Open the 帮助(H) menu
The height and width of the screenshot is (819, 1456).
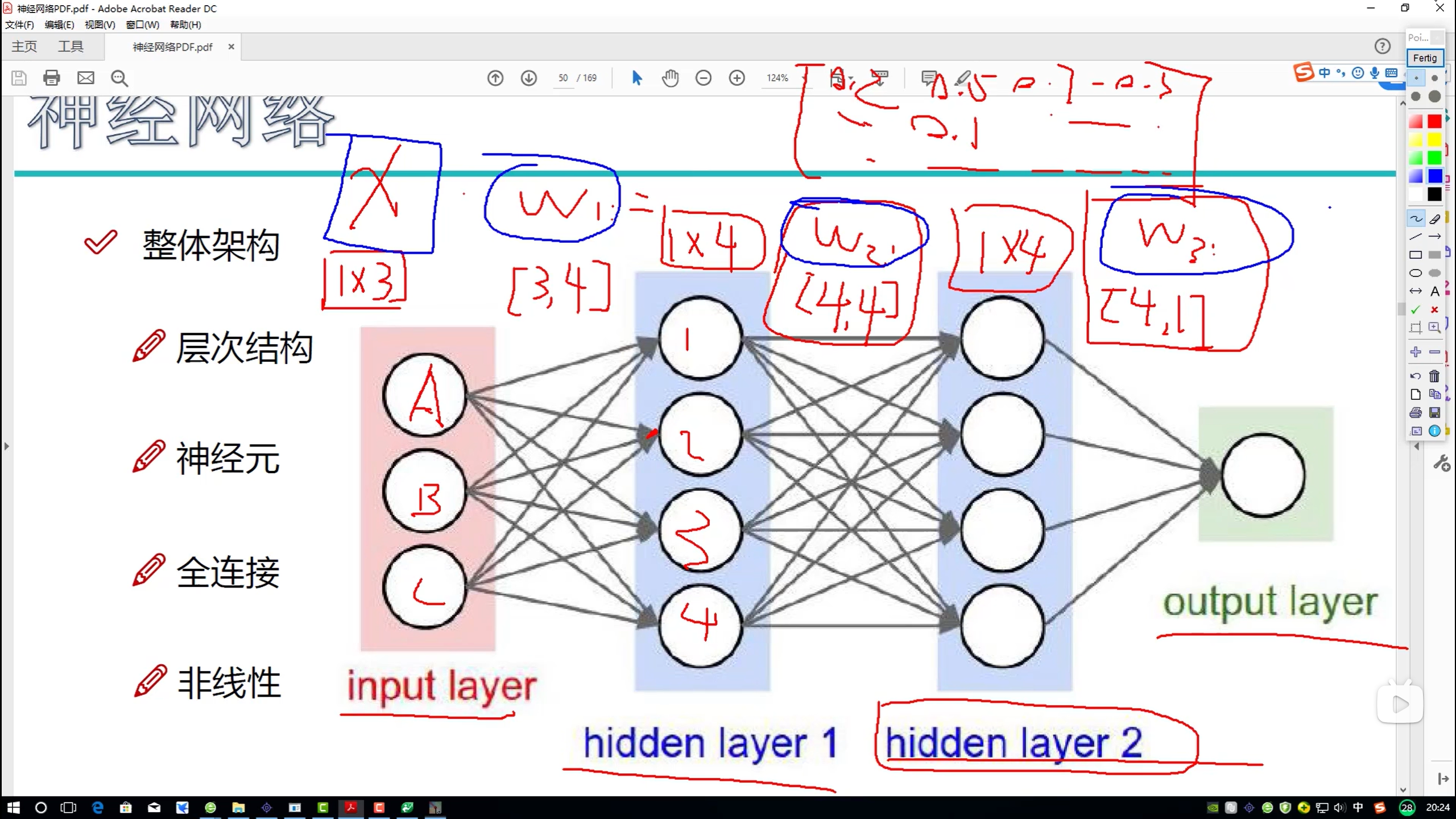tap(185, 25)
